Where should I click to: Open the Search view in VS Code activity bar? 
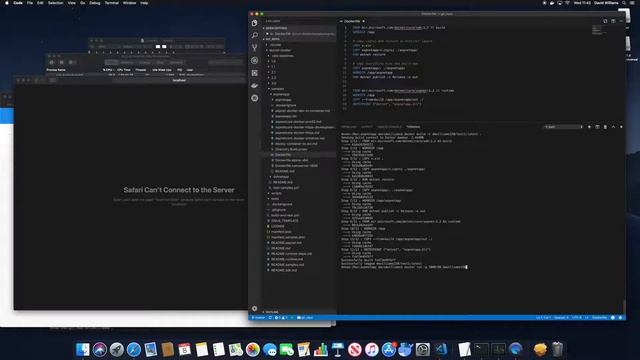pos(255,36)
